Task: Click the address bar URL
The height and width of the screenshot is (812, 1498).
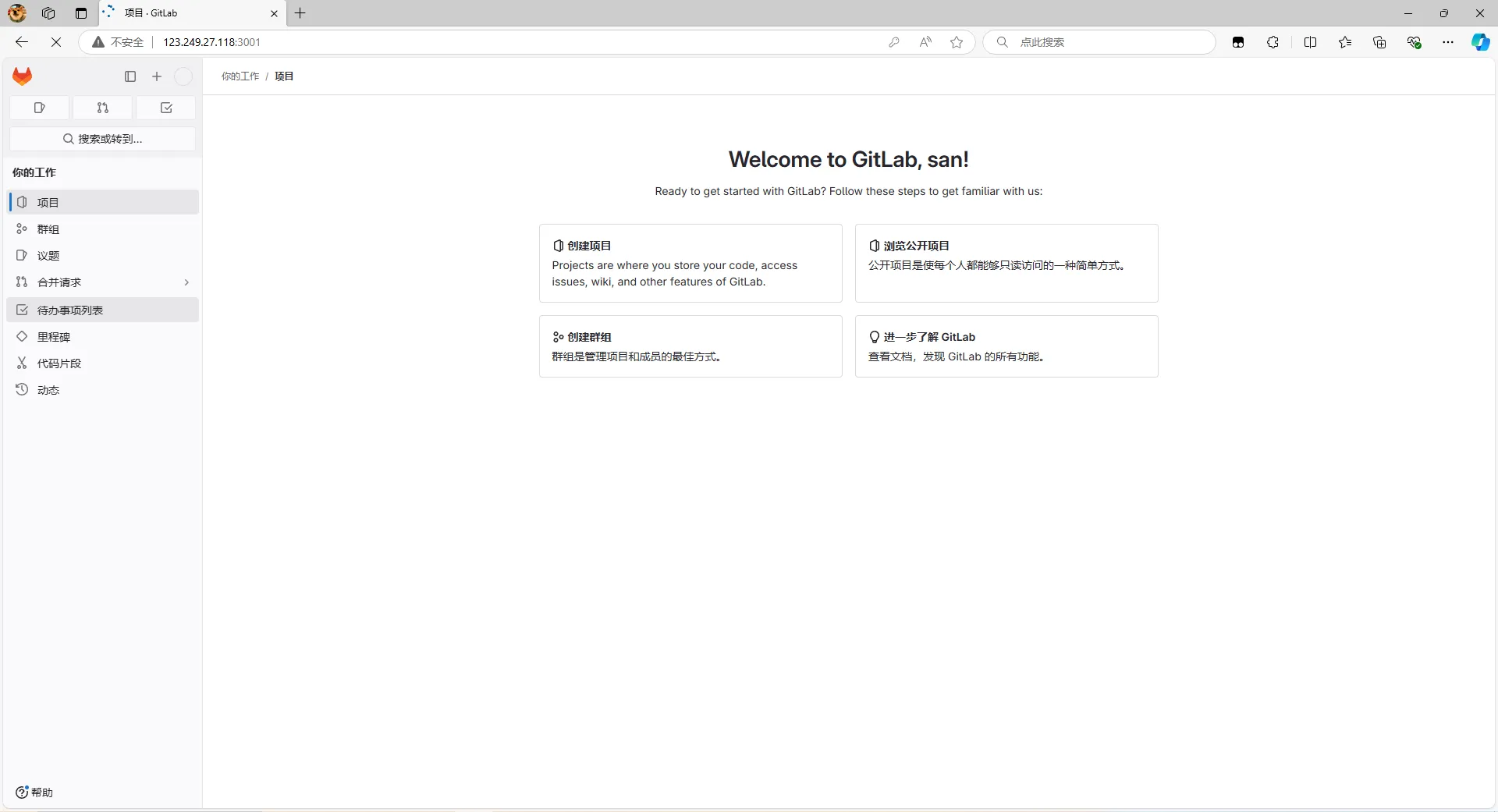Action: [x=211, y=42]
